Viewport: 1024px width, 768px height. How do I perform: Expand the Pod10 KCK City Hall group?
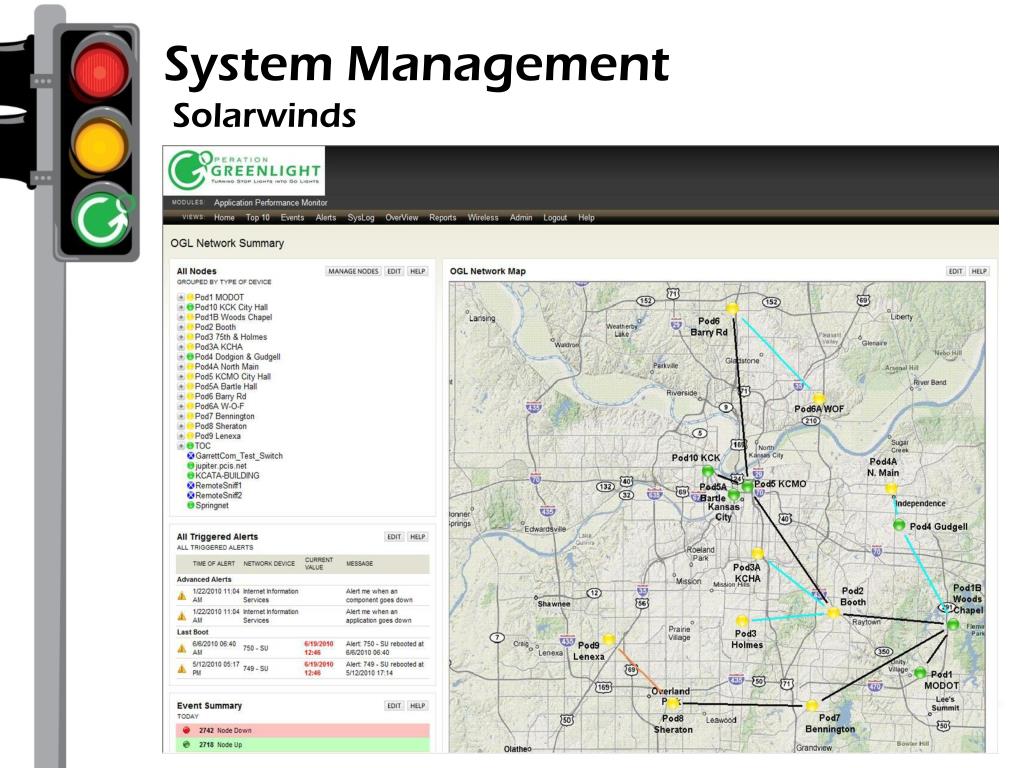(181, 307)
